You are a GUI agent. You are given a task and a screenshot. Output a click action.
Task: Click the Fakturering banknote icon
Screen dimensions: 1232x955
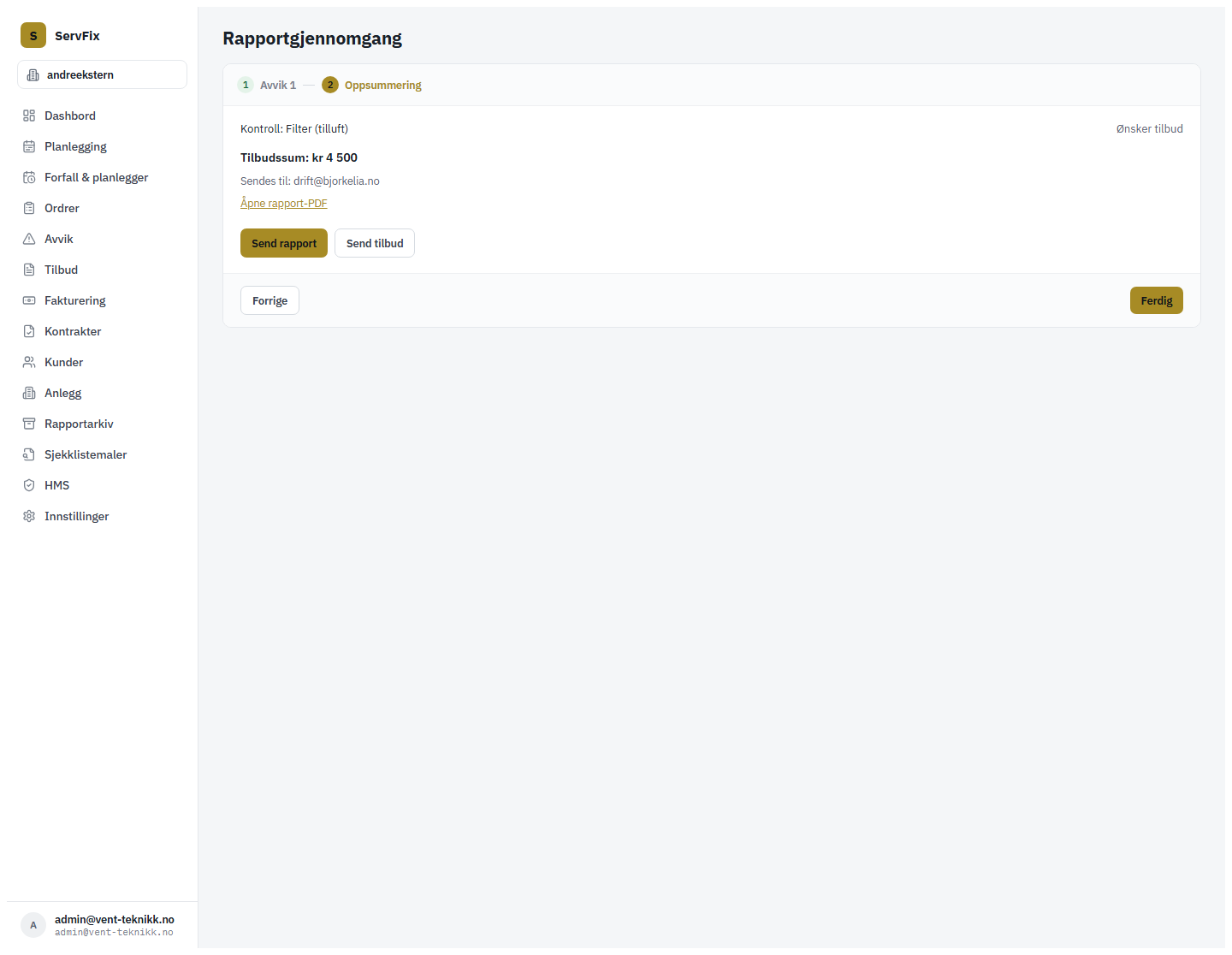(29, 300)
